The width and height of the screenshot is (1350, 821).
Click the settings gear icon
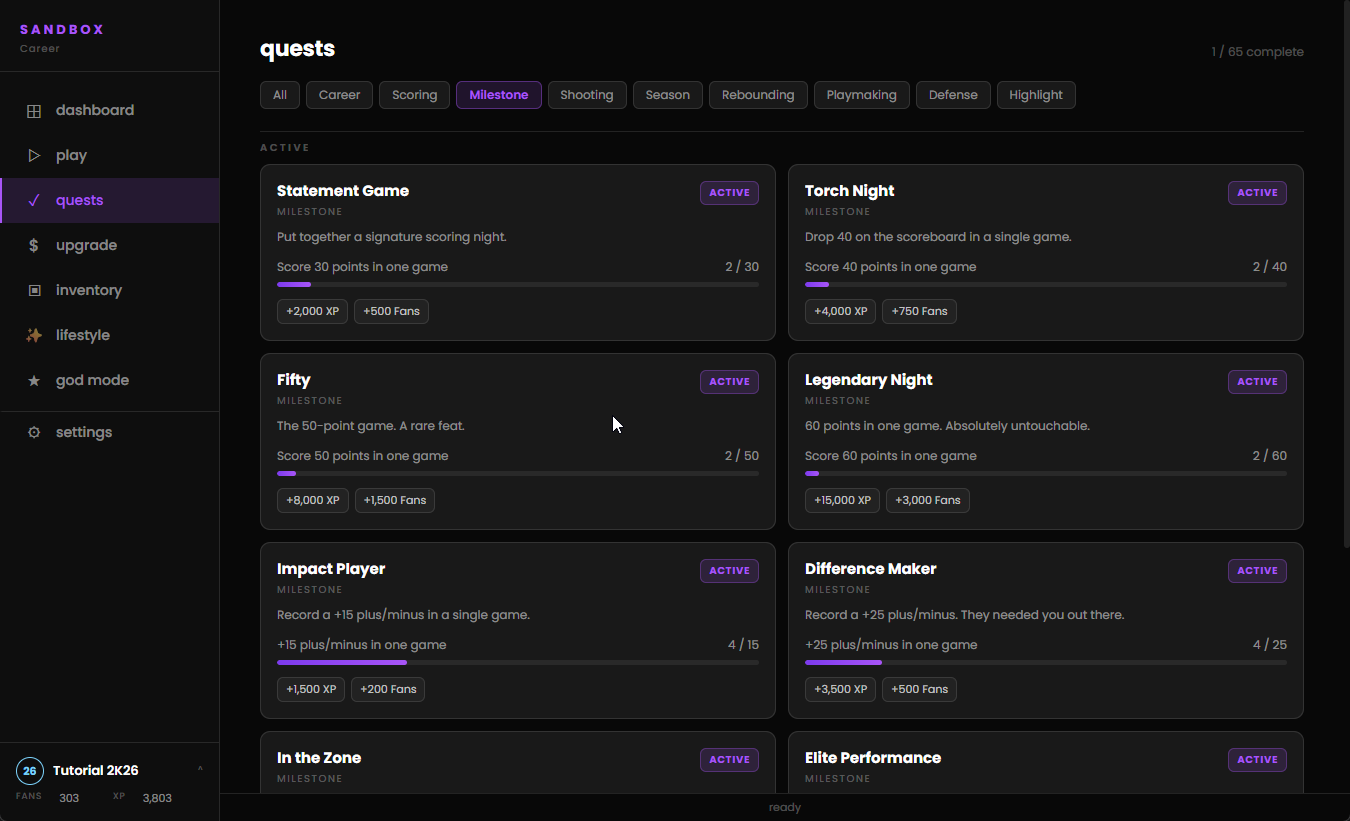(x=34, y=433)
